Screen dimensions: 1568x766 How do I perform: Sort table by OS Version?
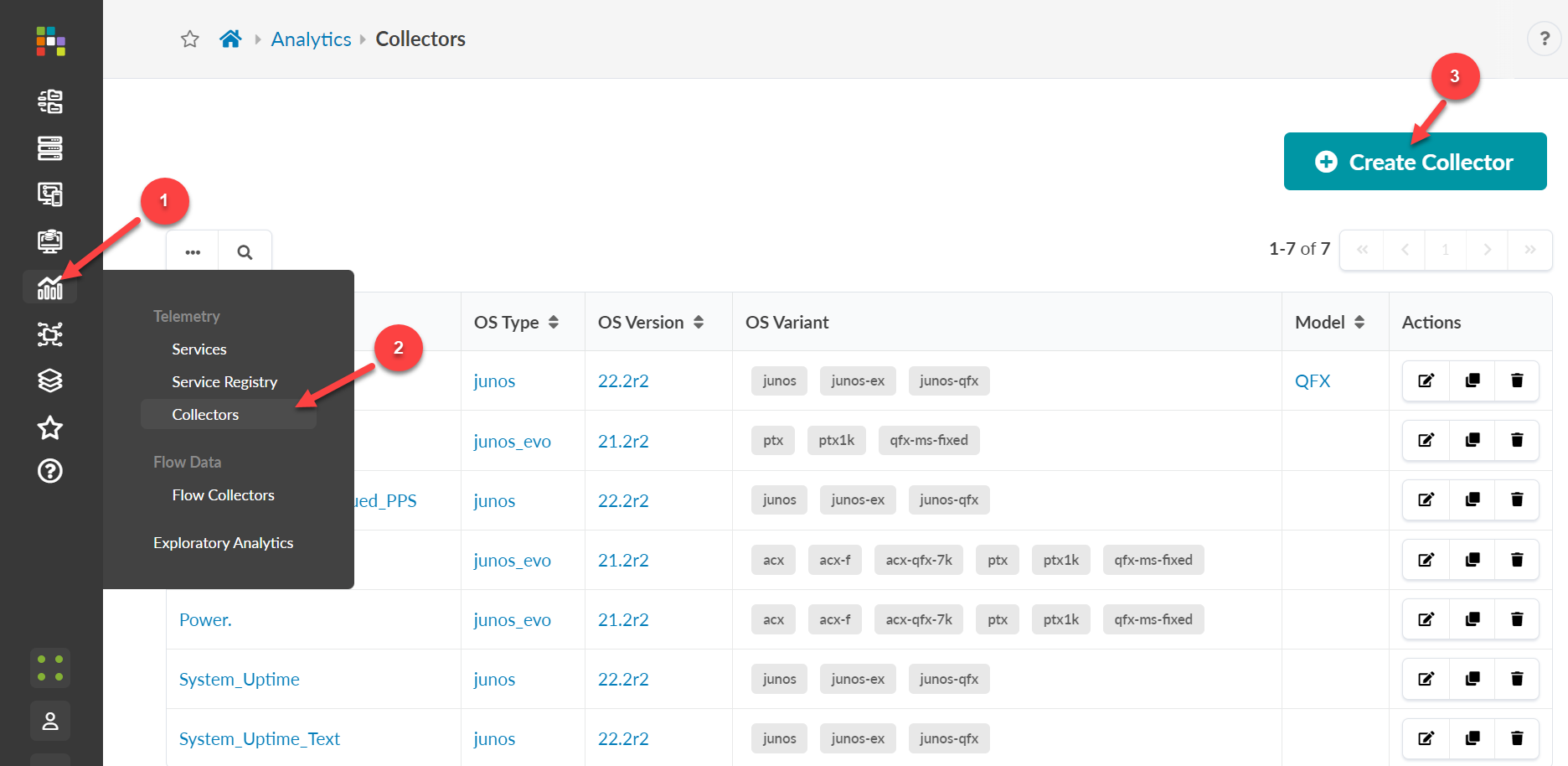(698, 323)
